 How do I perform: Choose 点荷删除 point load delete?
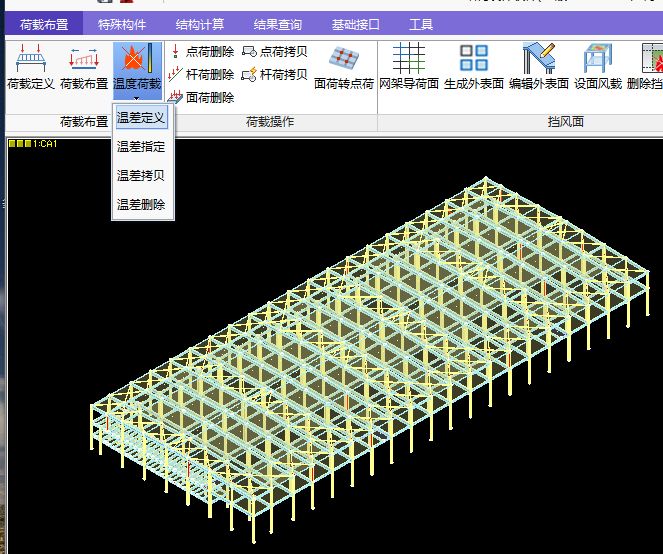(x=201, y=52)
